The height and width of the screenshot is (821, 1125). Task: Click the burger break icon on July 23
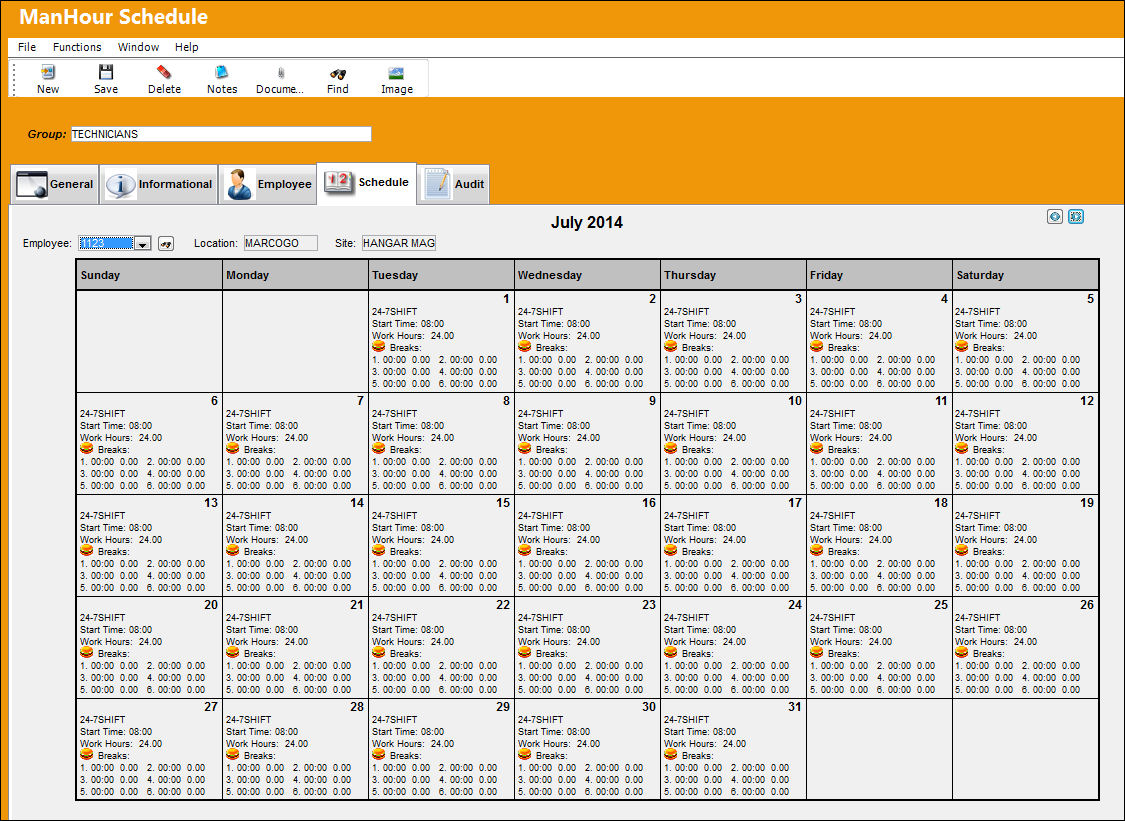[x=524, y=652]
